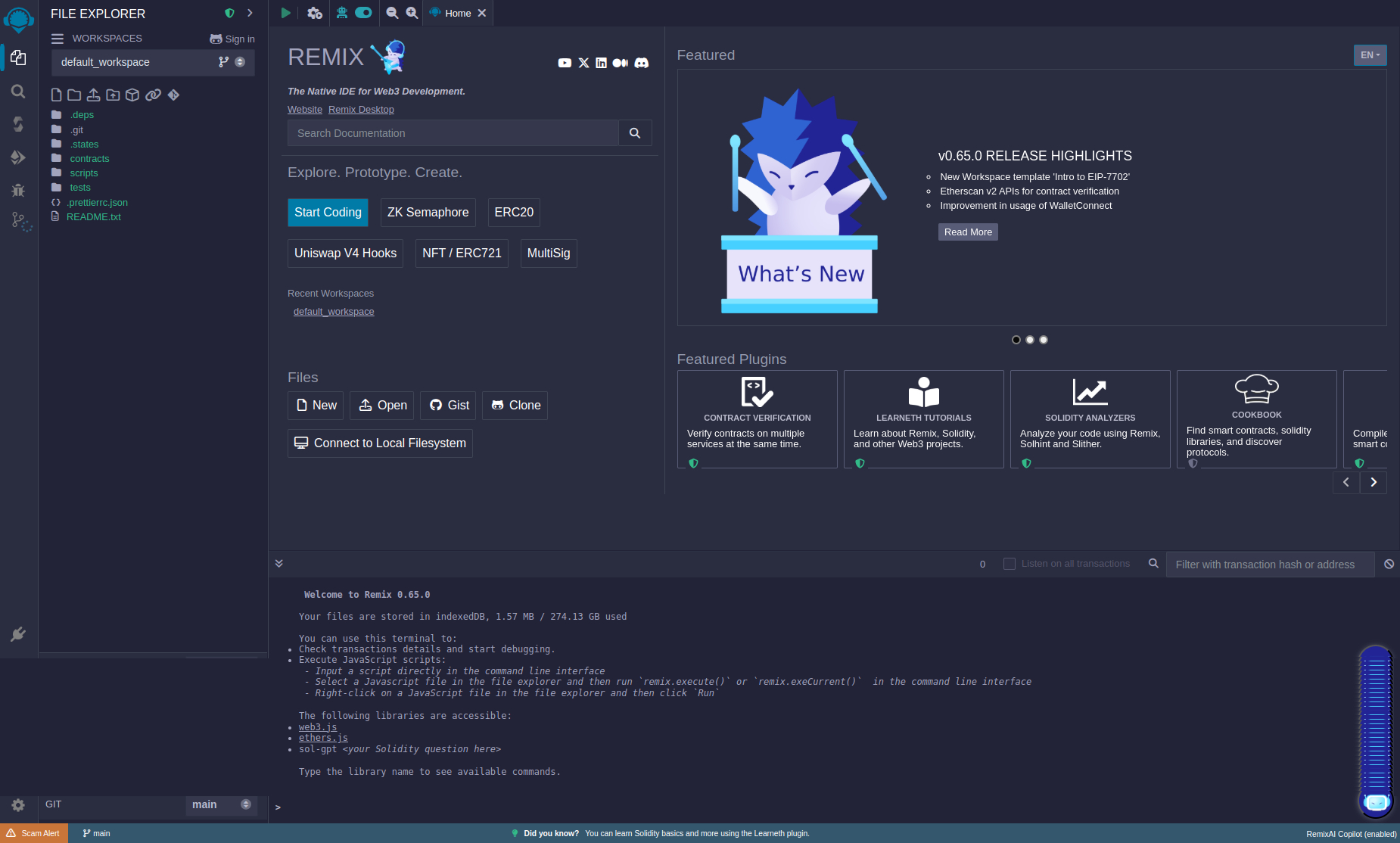Close the Home tab

click(x=482, y=13)
